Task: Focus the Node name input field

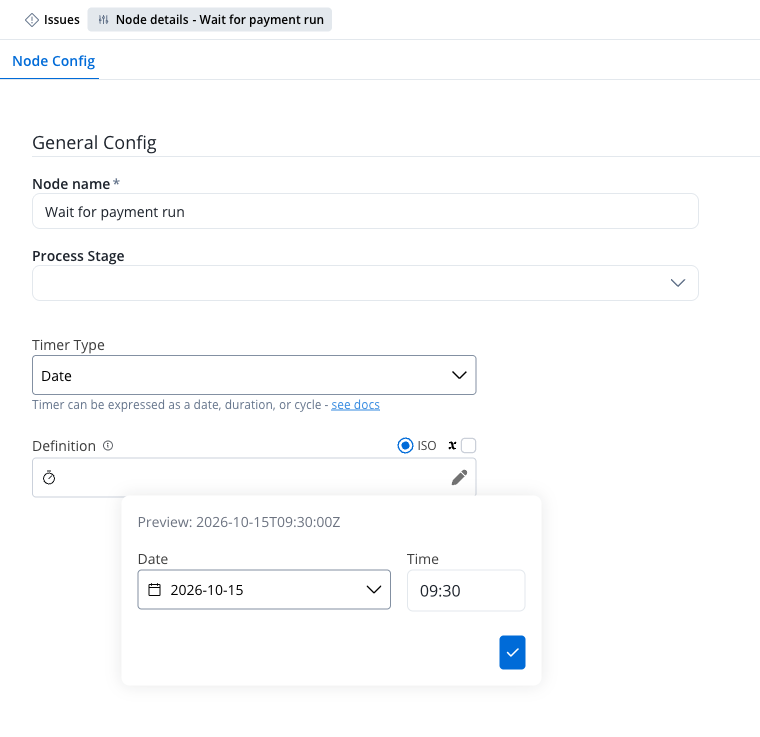Action: tap(365, 211)
